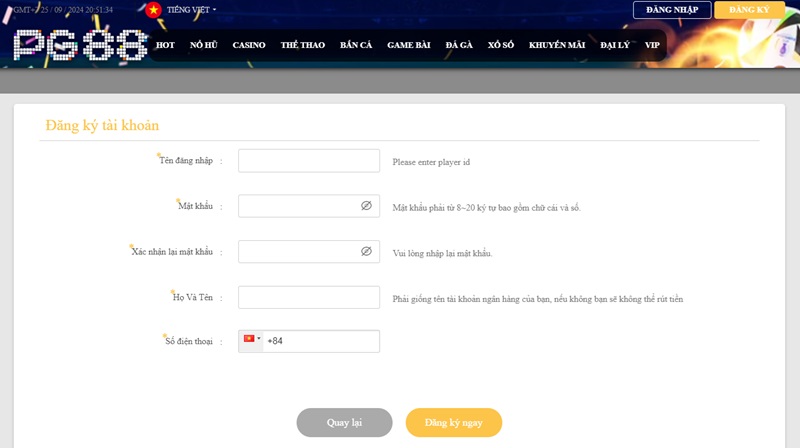
Task: Open the Nổ Hũ menu item
Action: click(x=204, y=45)
